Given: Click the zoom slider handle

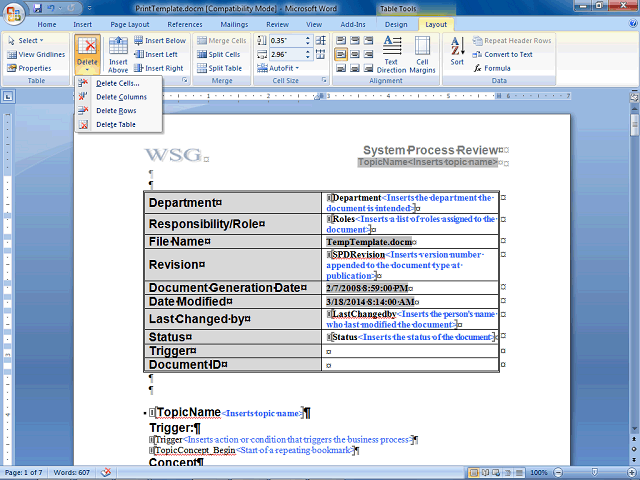Looking at the screenshot, I should (x=595, y=472).
